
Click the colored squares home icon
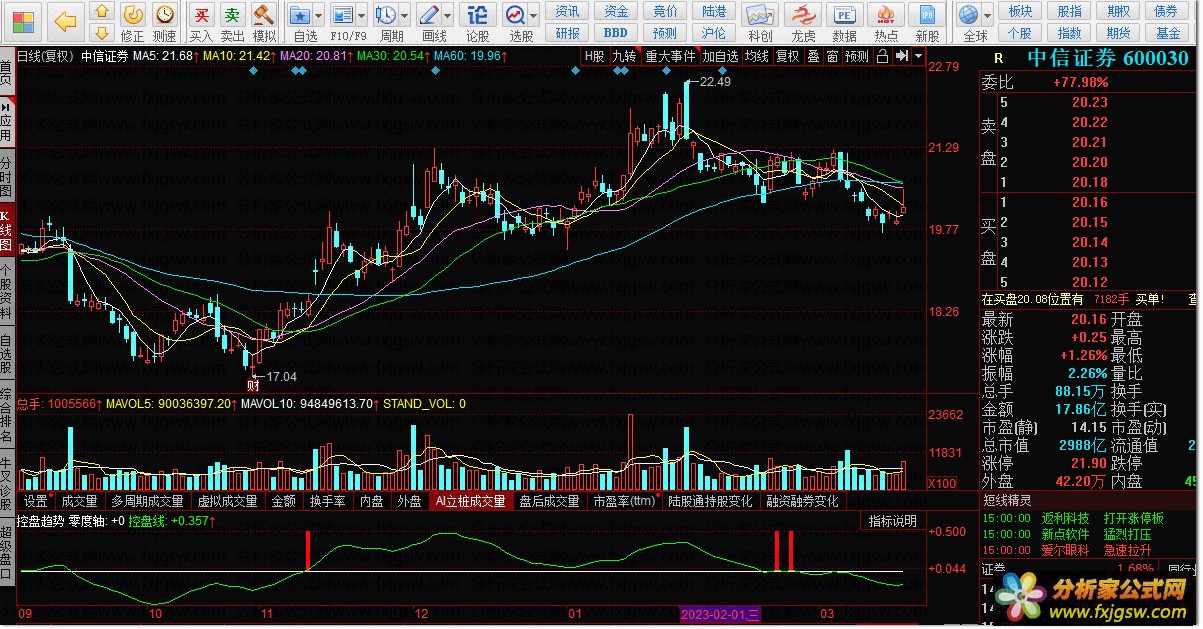pos(22,20)
